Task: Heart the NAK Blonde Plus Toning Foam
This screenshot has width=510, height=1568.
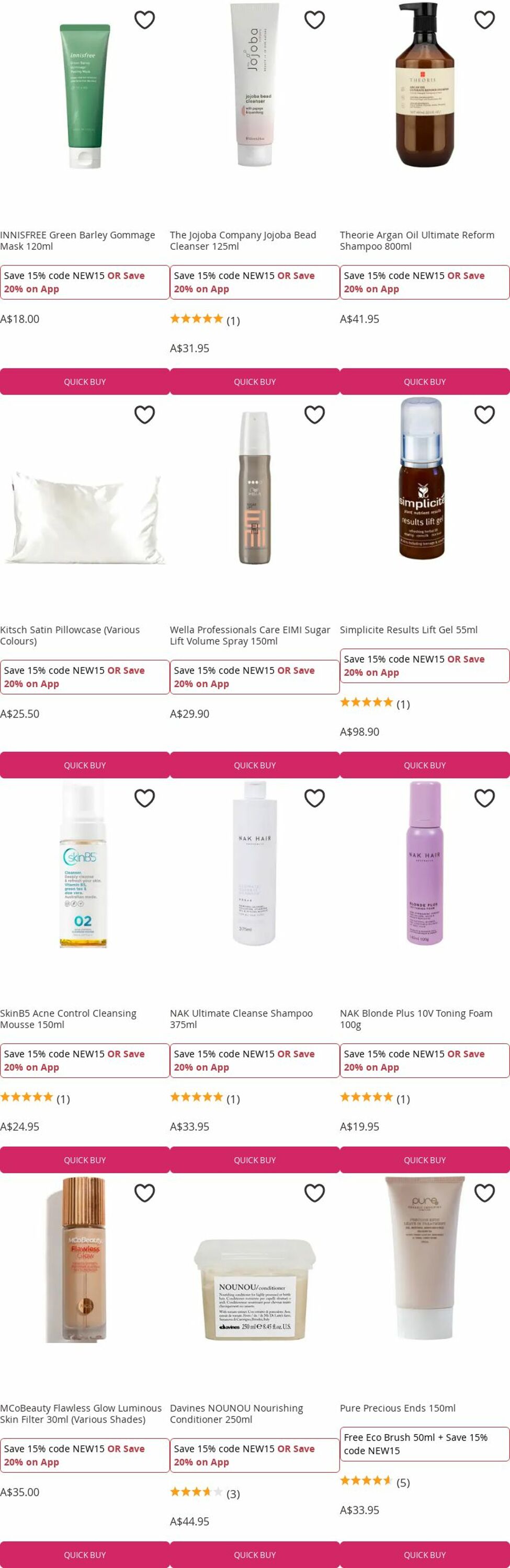Action: (x=484, y=798)
